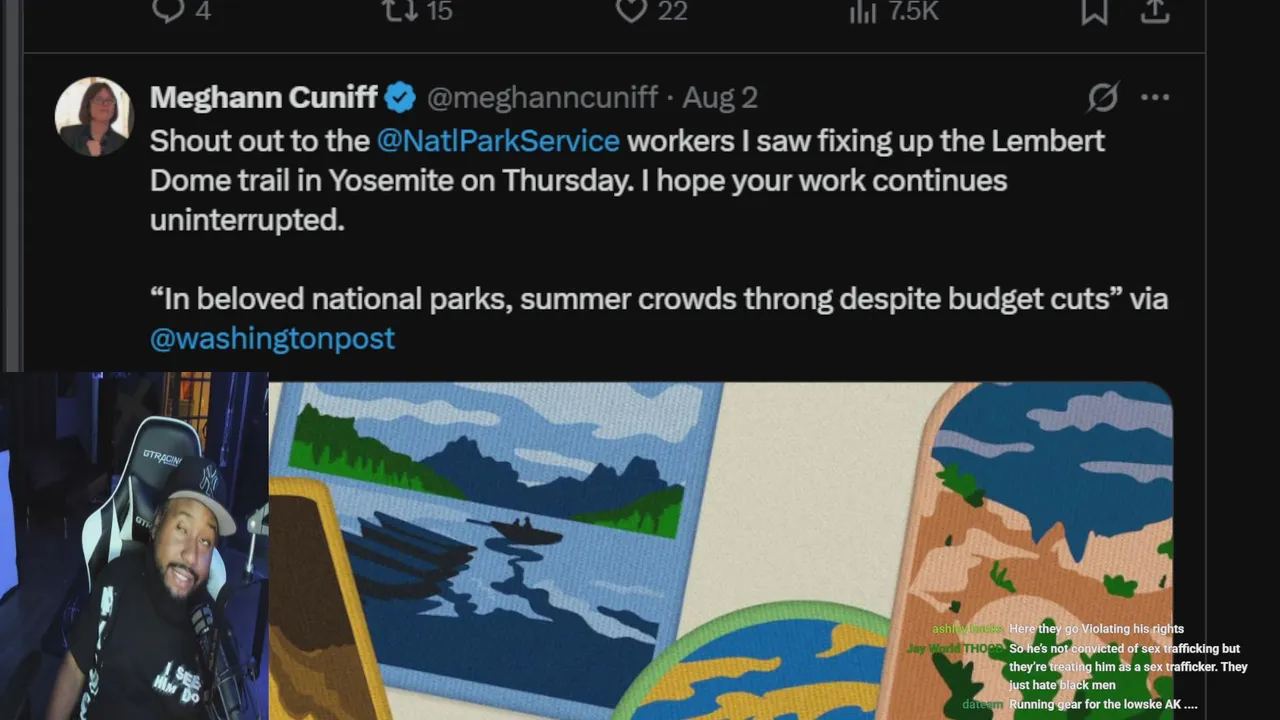The height and width of the screenshot is (720, 1280).
Task: Click the Grok slashed-circle icon
Action: coord(1103,97)
